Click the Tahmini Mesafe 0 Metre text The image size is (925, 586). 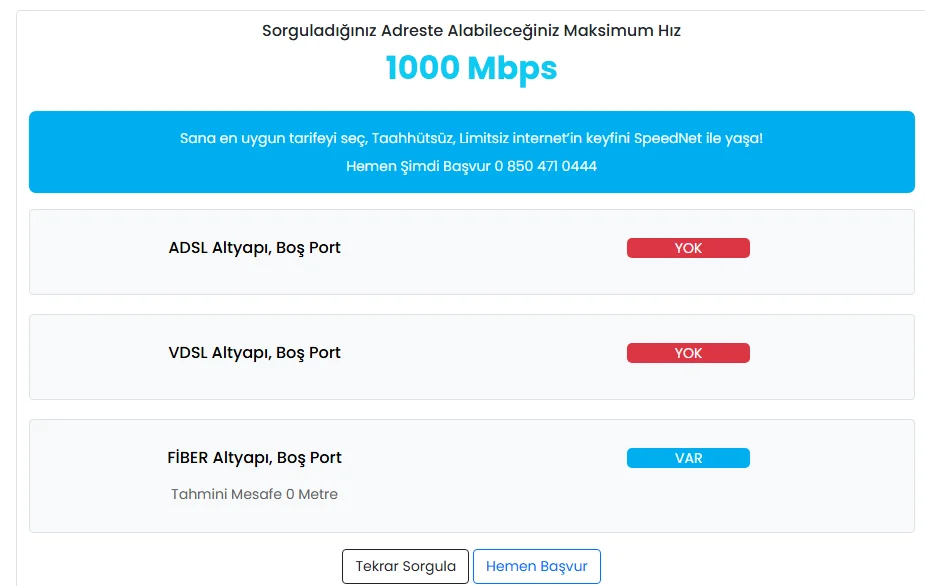point(254,494)
